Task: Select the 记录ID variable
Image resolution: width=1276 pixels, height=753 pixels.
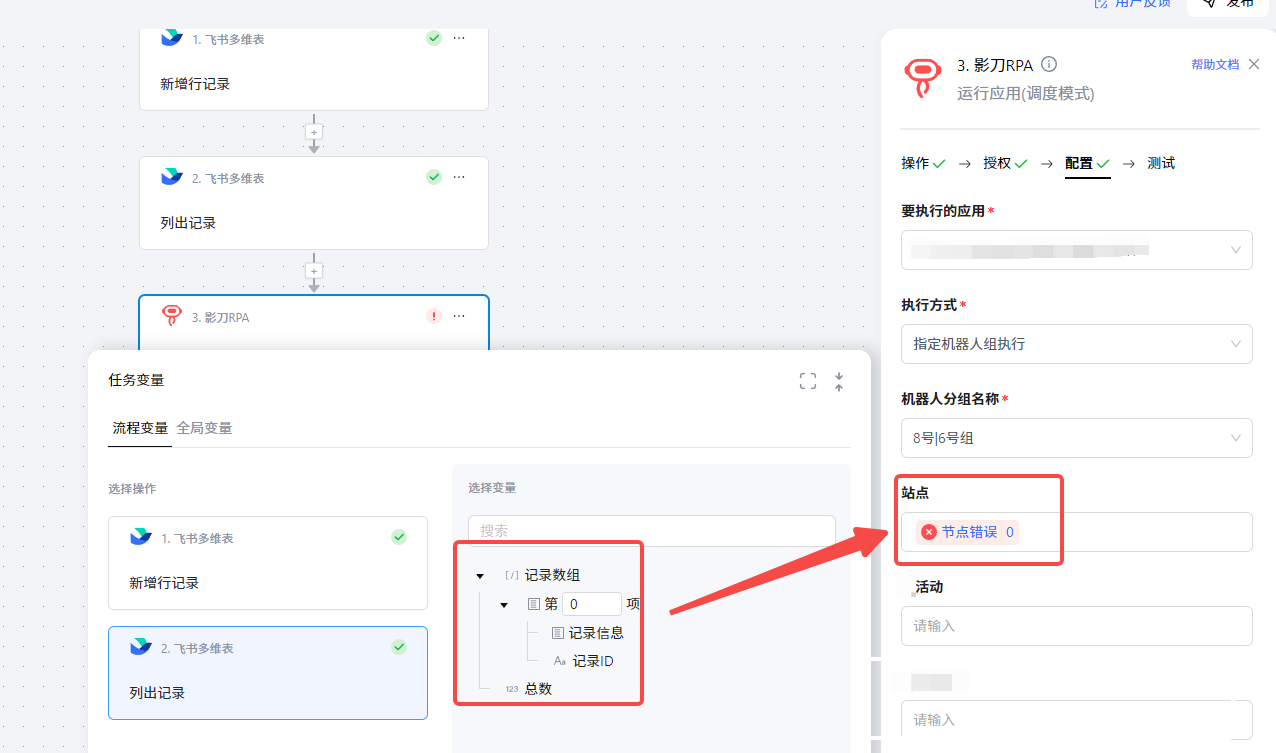Action: tap(593, 661)
